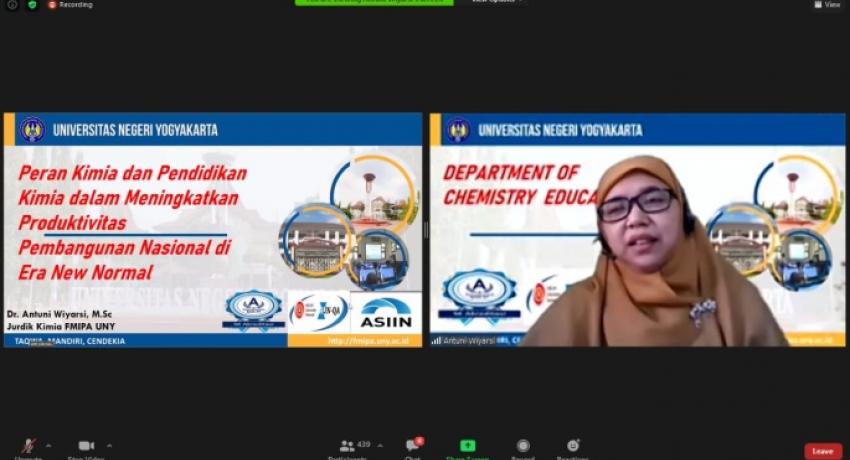Viewport: 850px width, 460px height.
Task: Select the shared slide titled Peran Kimia
Action: [x=212, y=230]
